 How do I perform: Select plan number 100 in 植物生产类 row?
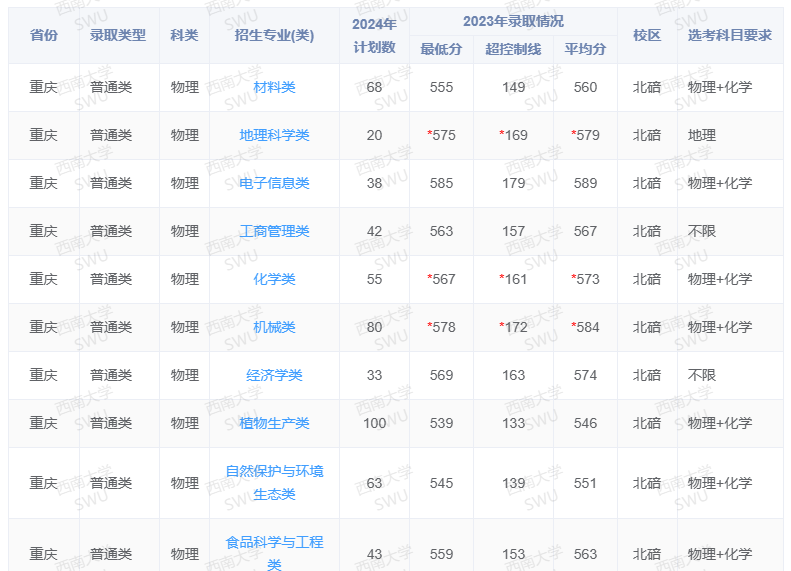click(374, 423)
